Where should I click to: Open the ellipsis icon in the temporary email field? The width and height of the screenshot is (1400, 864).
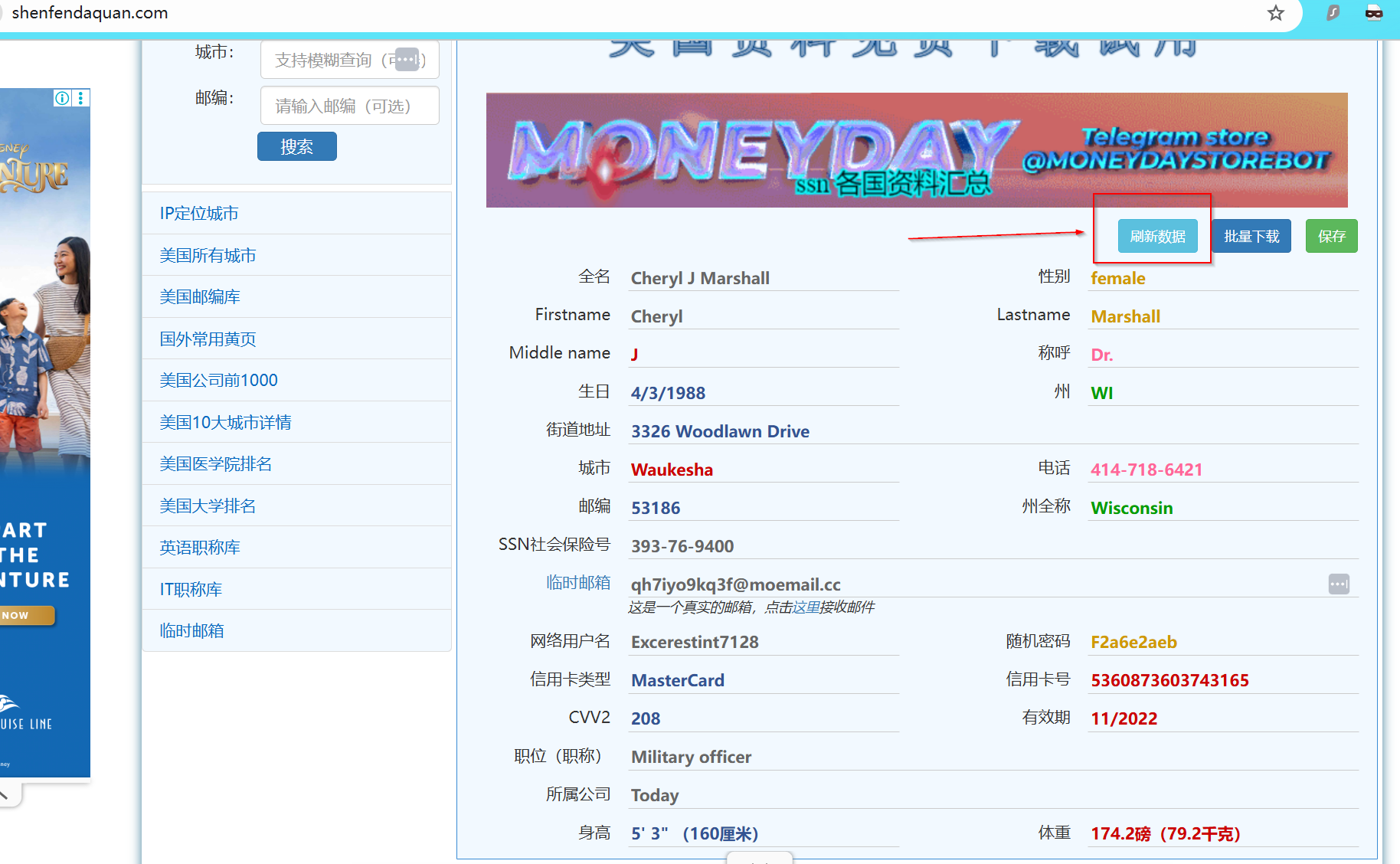[1339, 584]
